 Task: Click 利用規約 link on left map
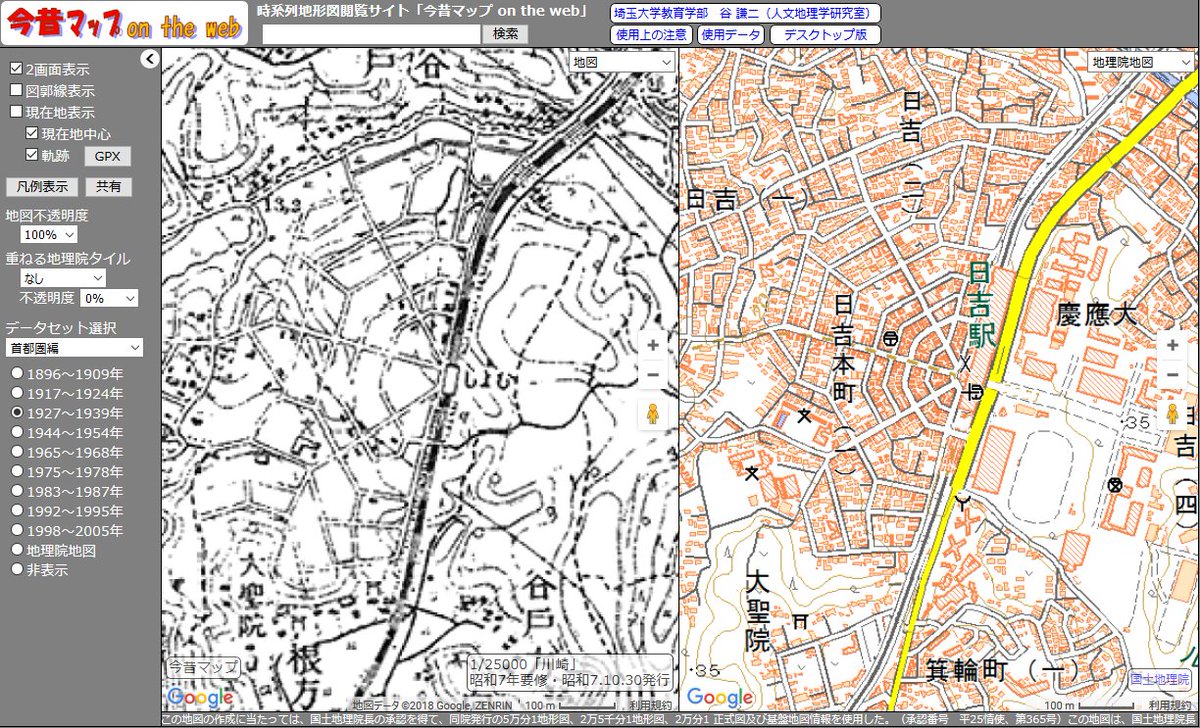pyautogui.click(x=652, y=705)
